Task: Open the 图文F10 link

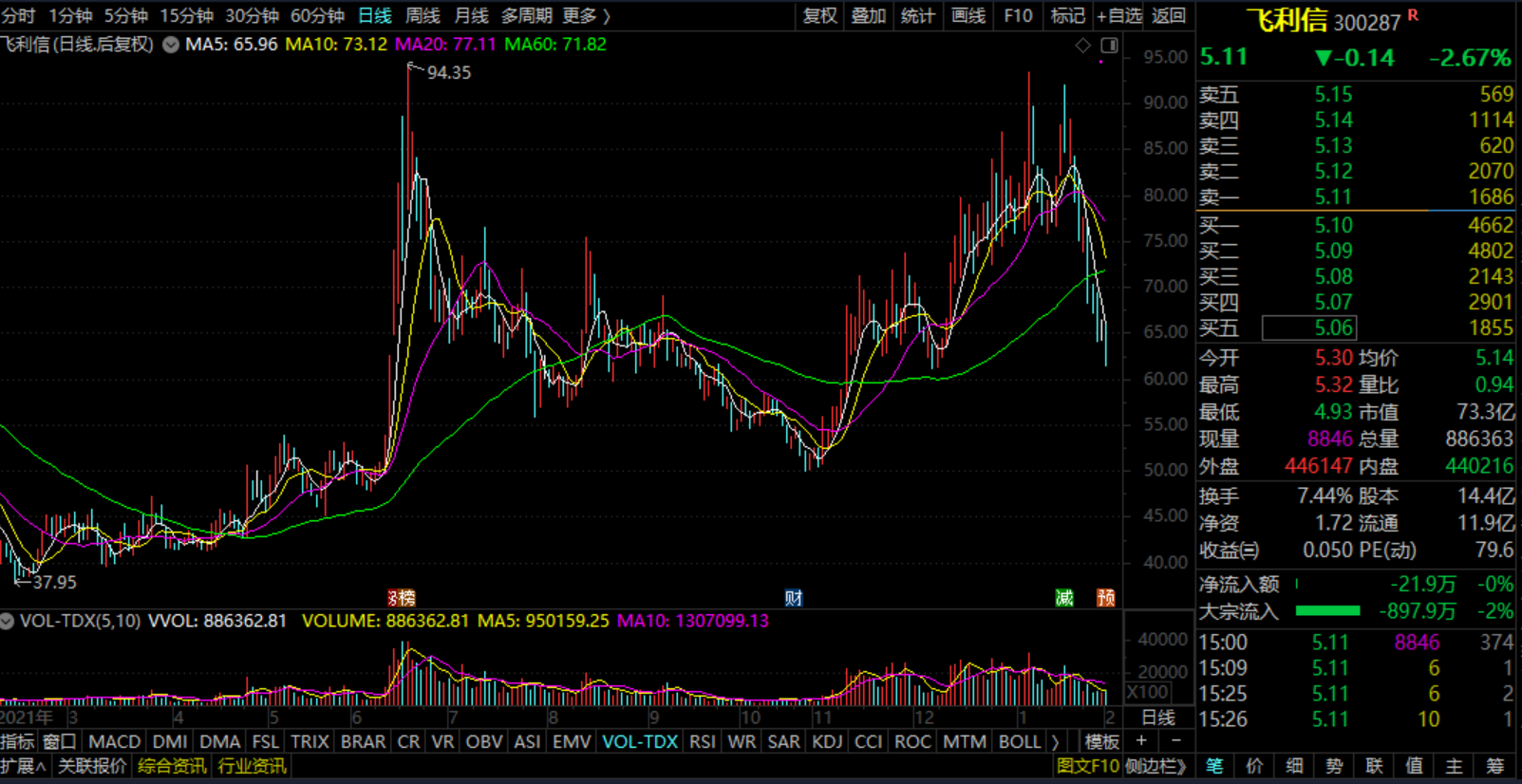Action: coord(1087,766)
